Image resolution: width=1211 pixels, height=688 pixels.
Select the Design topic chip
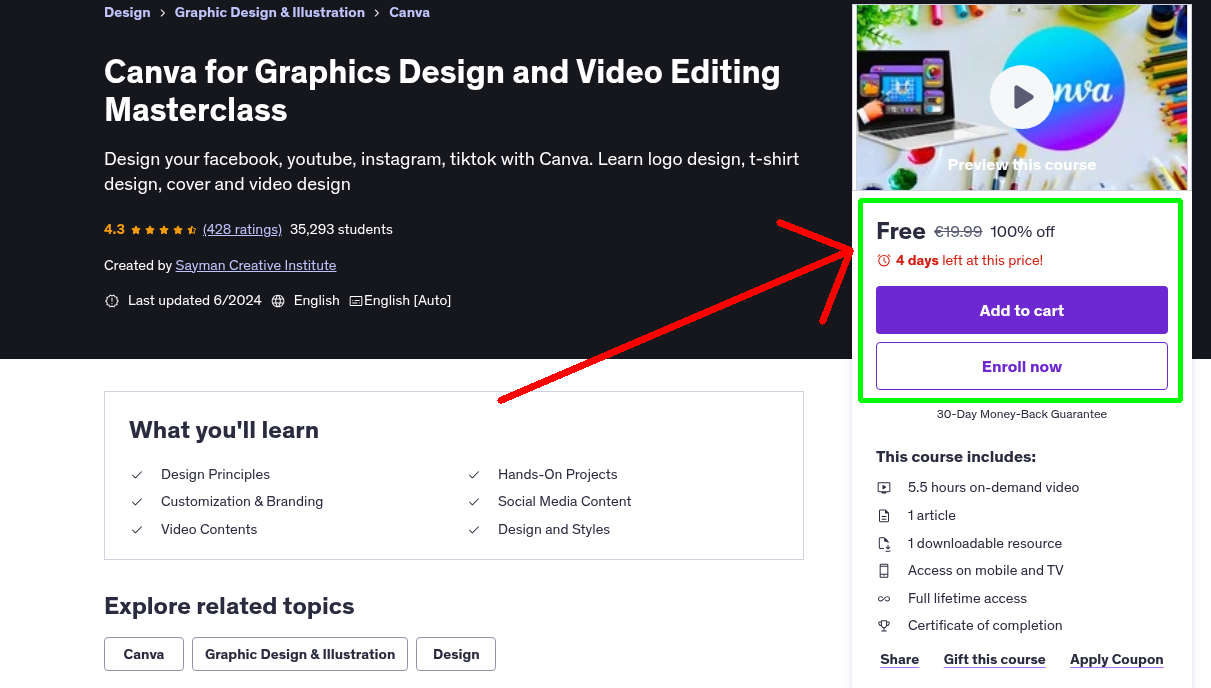coord(456,654)
